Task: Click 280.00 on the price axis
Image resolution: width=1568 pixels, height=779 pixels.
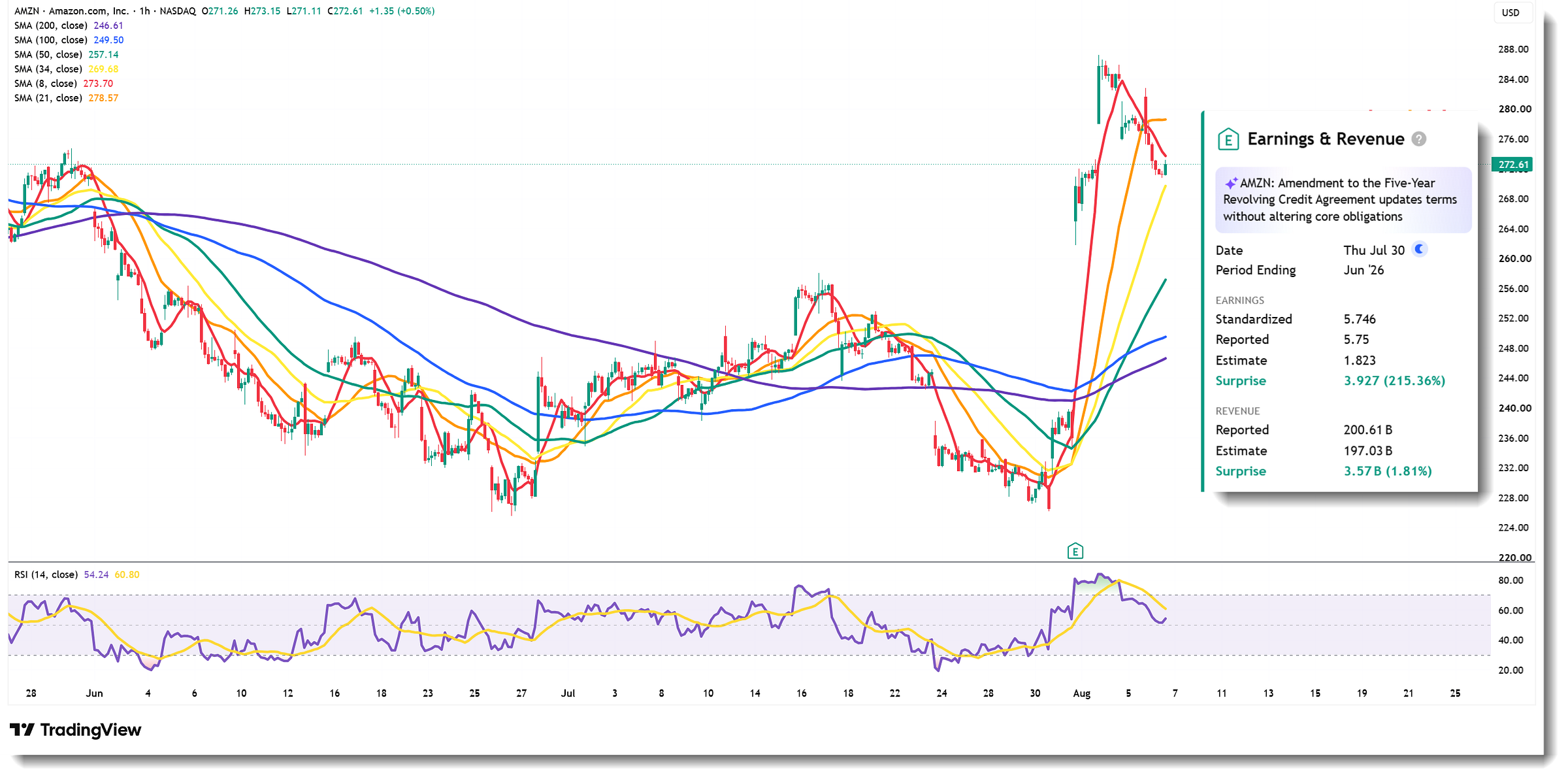Action: (x=1514, y=108)
